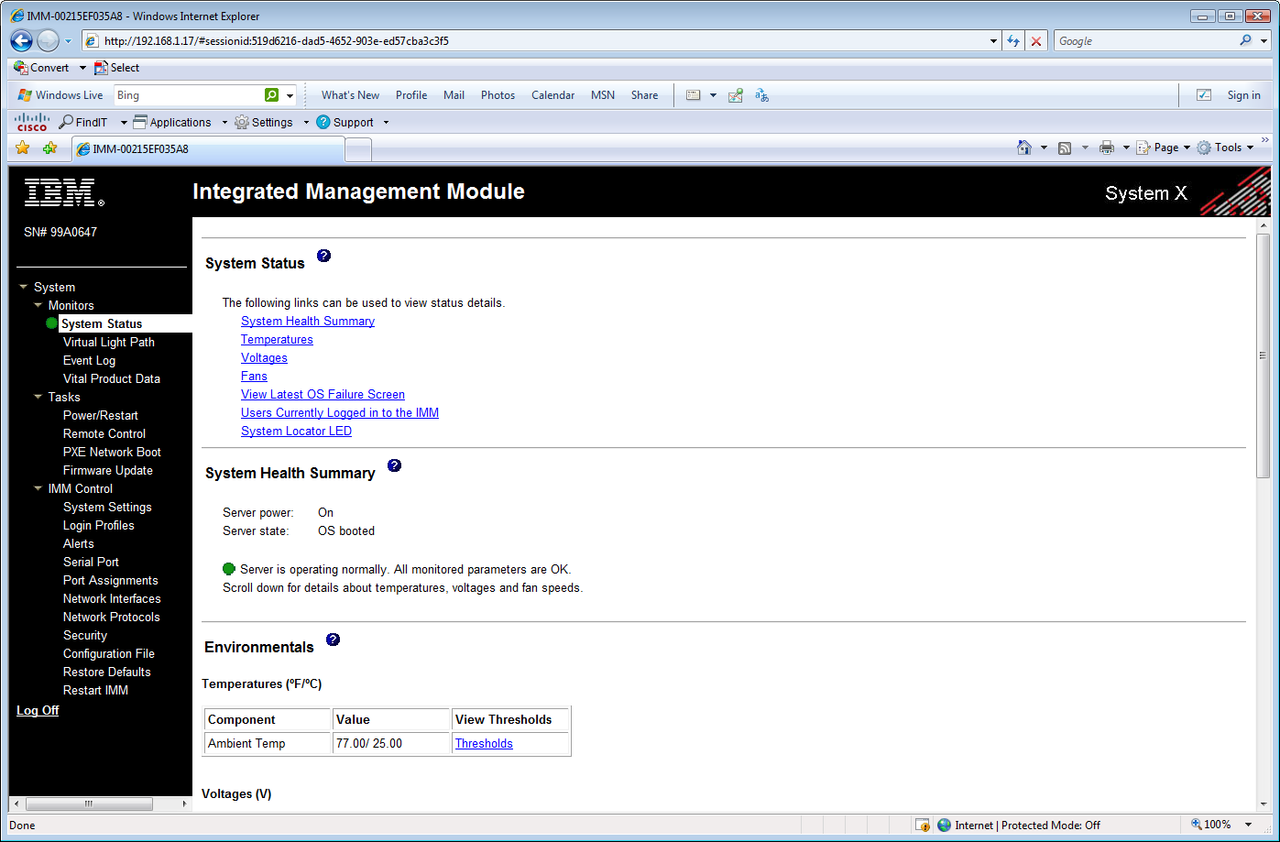The image size is (1280, 842).
Task: Click Mail in Windows Live toolbar
Action: pyautogui.click(x=454, y=95)
